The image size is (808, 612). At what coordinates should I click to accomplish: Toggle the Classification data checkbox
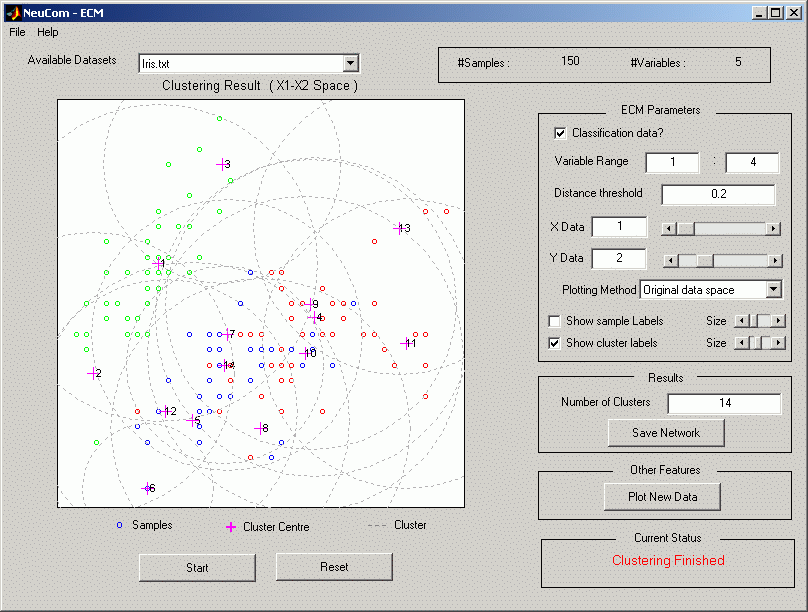click(x=560, y=133)
